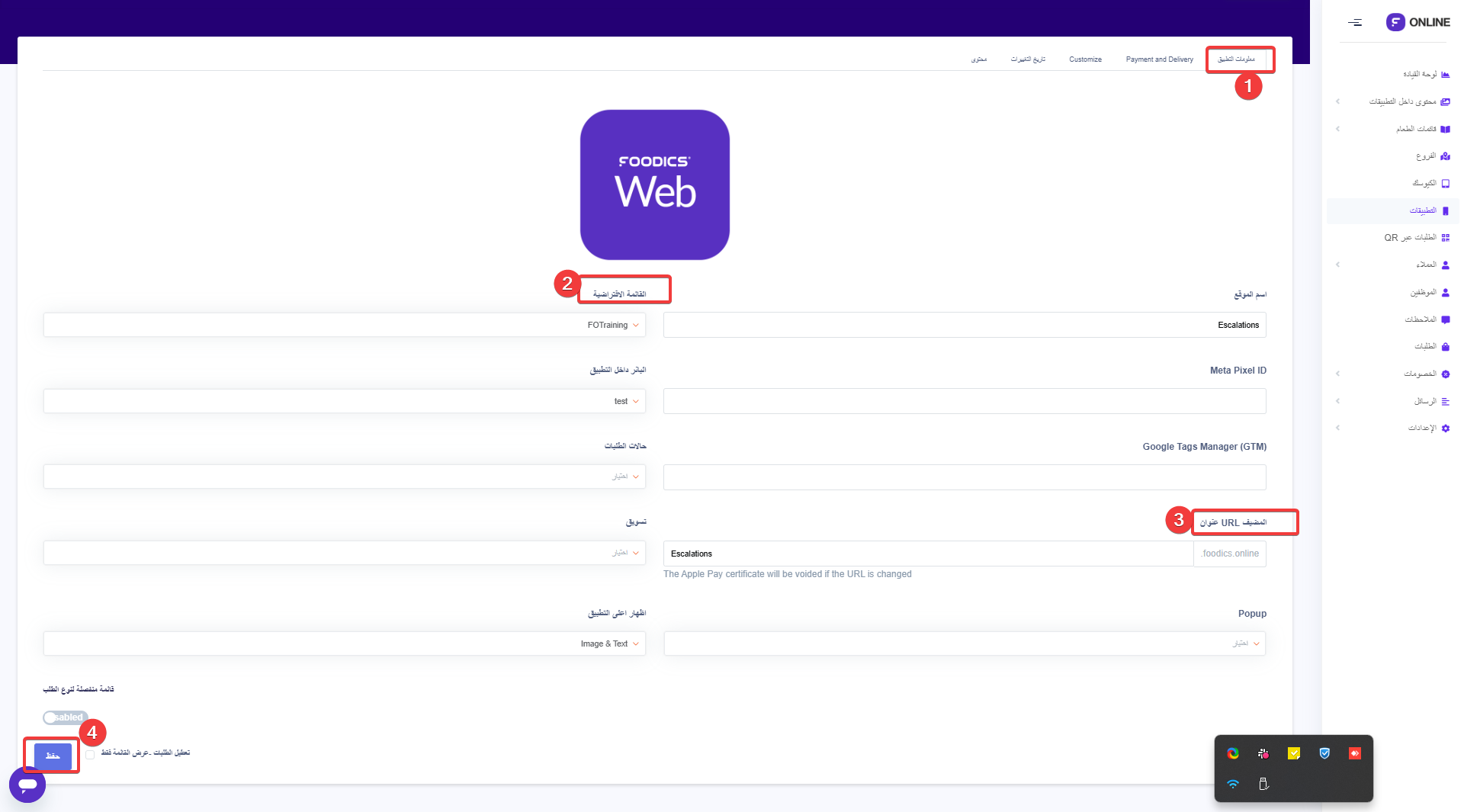Open الملاحظات feedback sidebar item
The width and height of the screenshot is (1464, 812).
1427,319
